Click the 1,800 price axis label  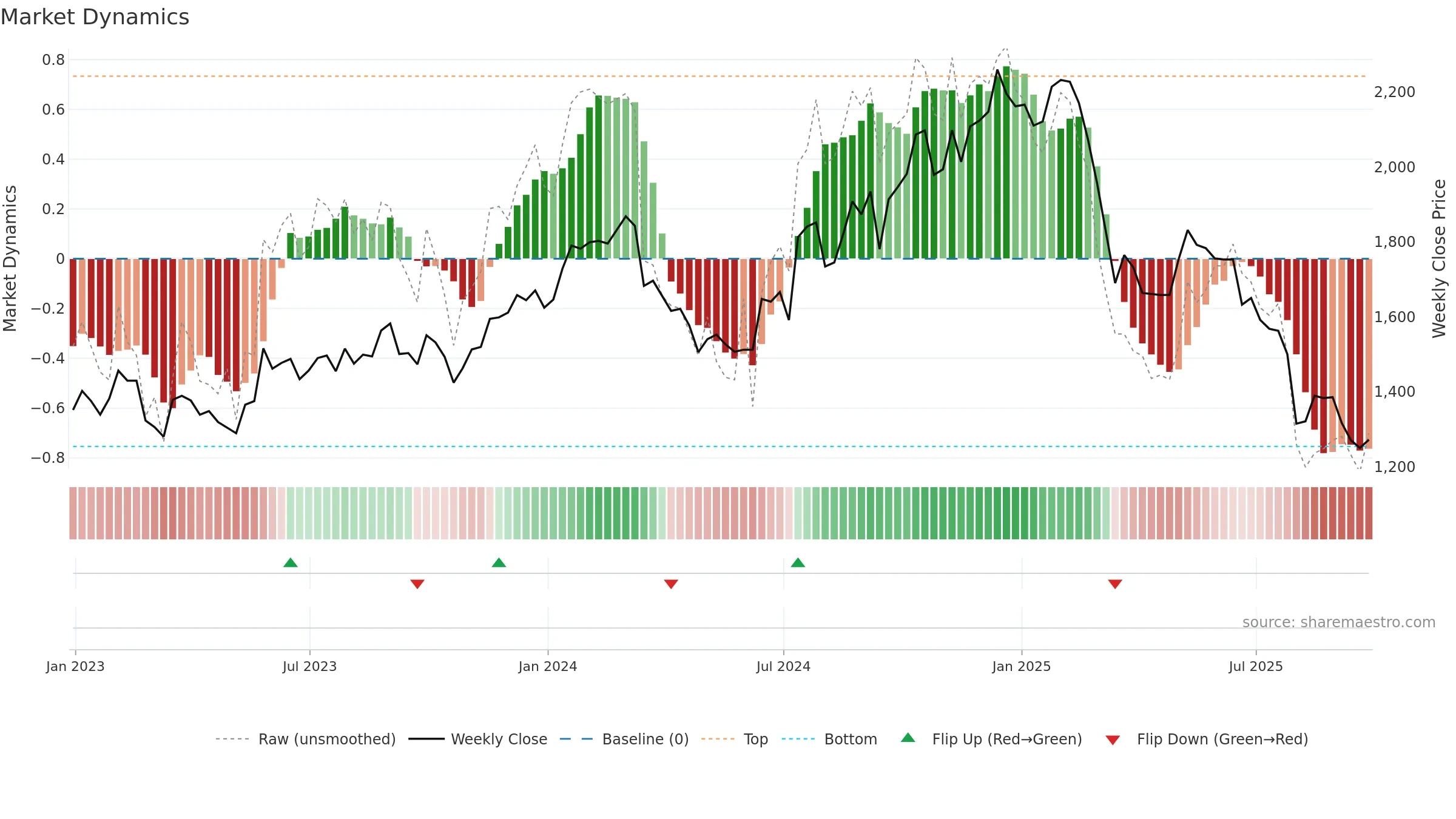(1395, 241)
